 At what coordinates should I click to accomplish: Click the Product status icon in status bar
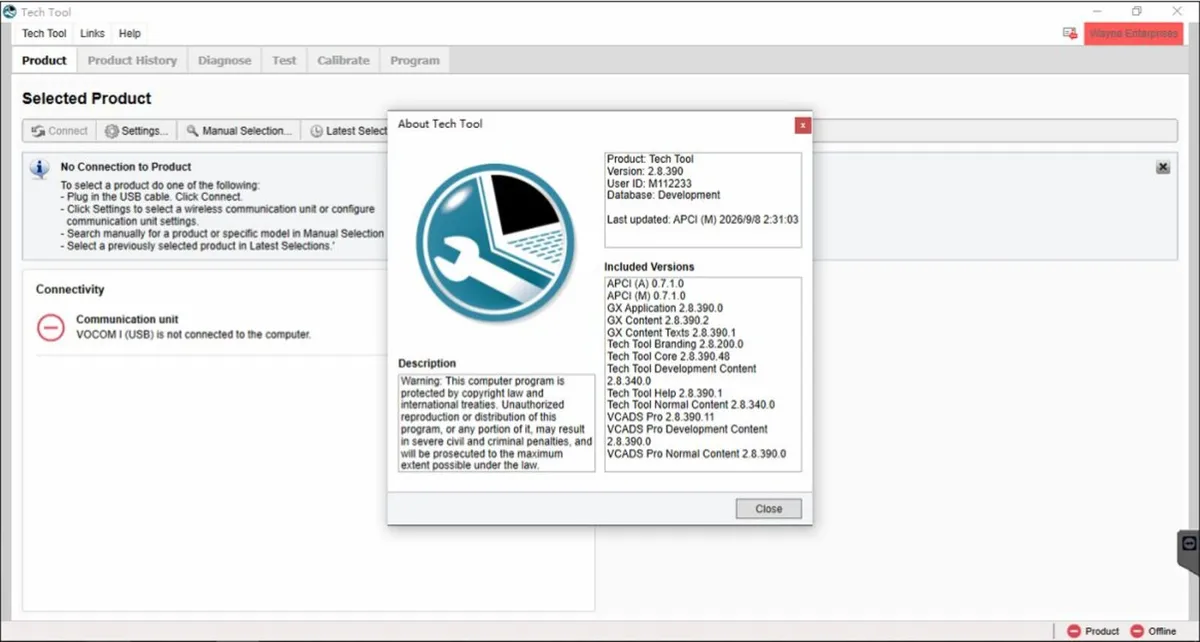click(1074, 631)
